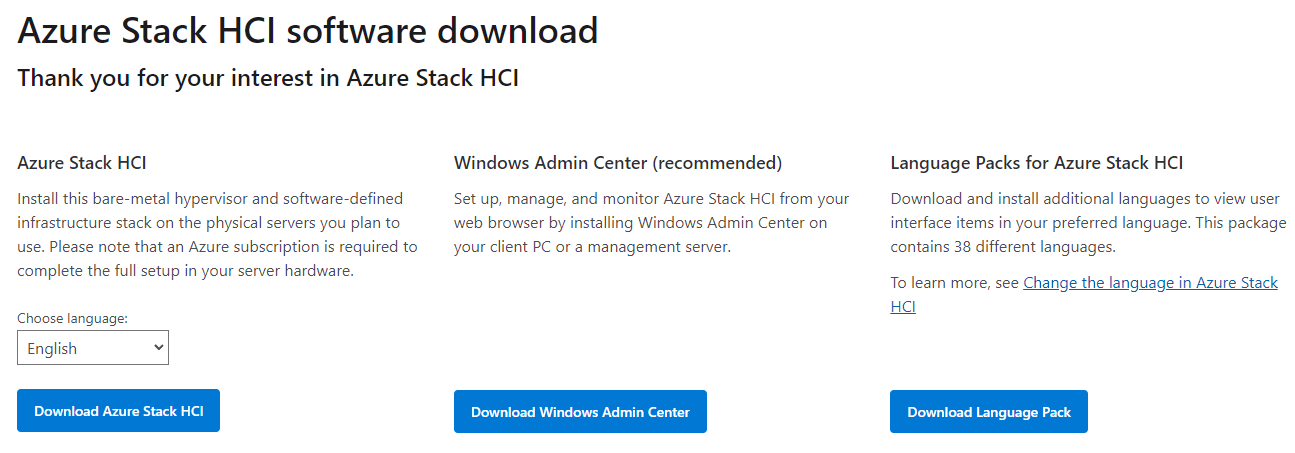
Task: Select the Azure Stack HCI section heading
Action: click(x=82, y=162)
